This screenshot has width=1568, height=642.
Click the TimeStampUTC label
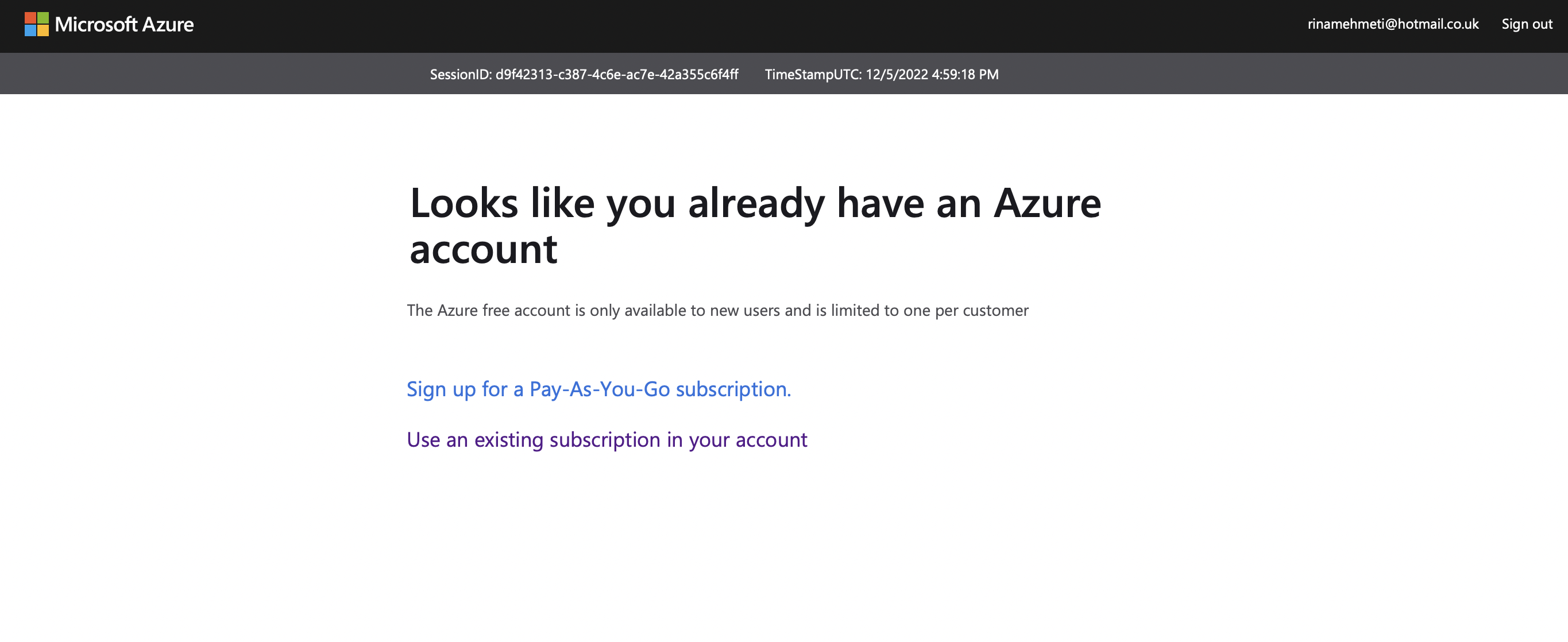coord(813,74)
